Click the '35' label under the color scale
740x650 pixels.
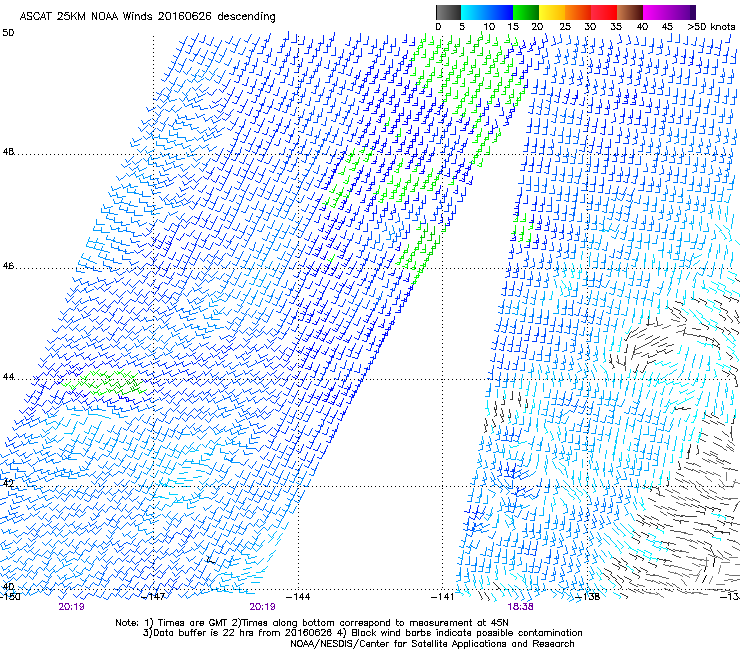[616, 27]
